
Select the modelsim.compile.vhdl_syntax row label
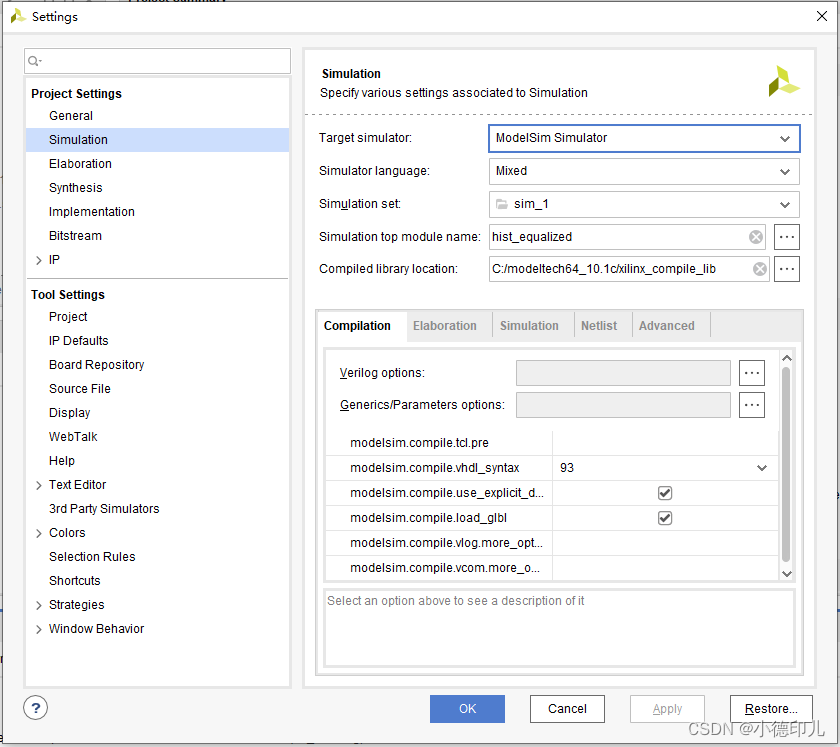click(x=434, y=468)
